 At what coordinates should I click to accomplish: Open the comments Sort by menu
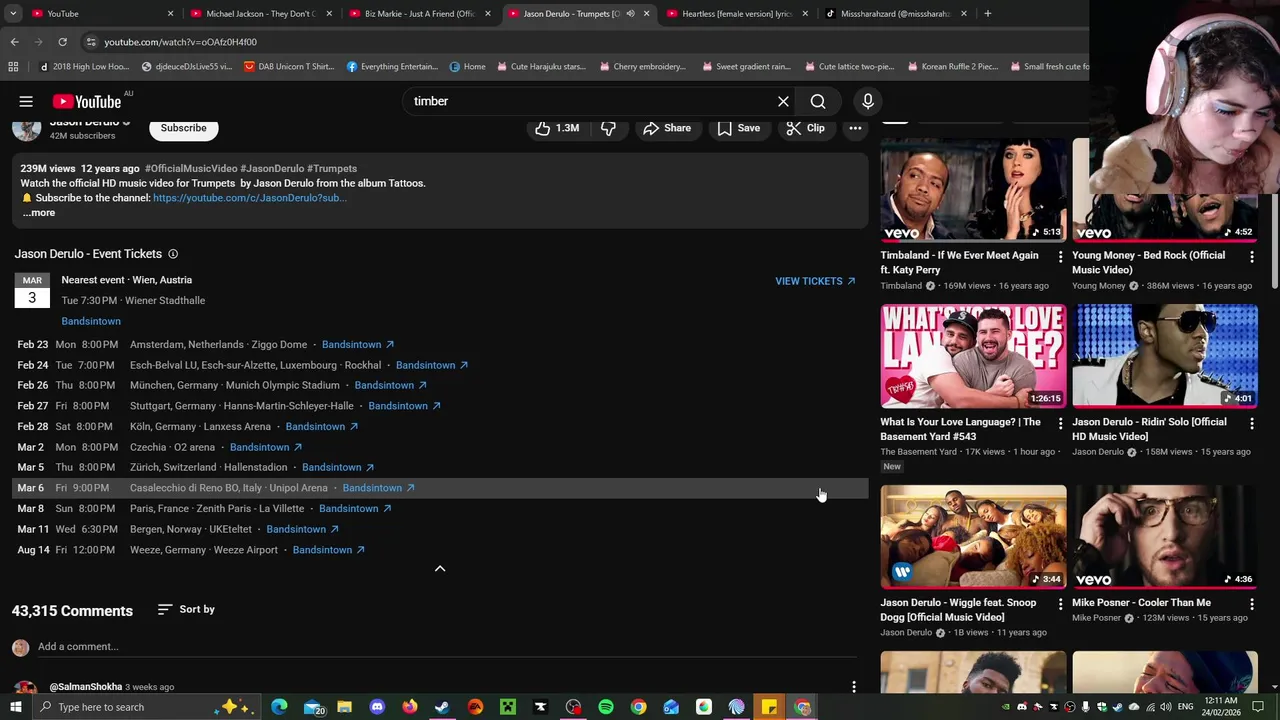[x=186, y=609]
